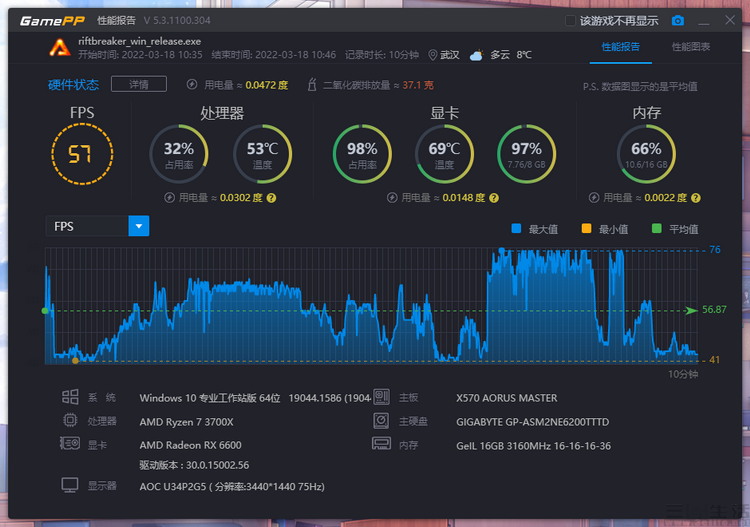Click the GamePP logo
Viewport: 750px width, 527px height.
click(53, 21)
